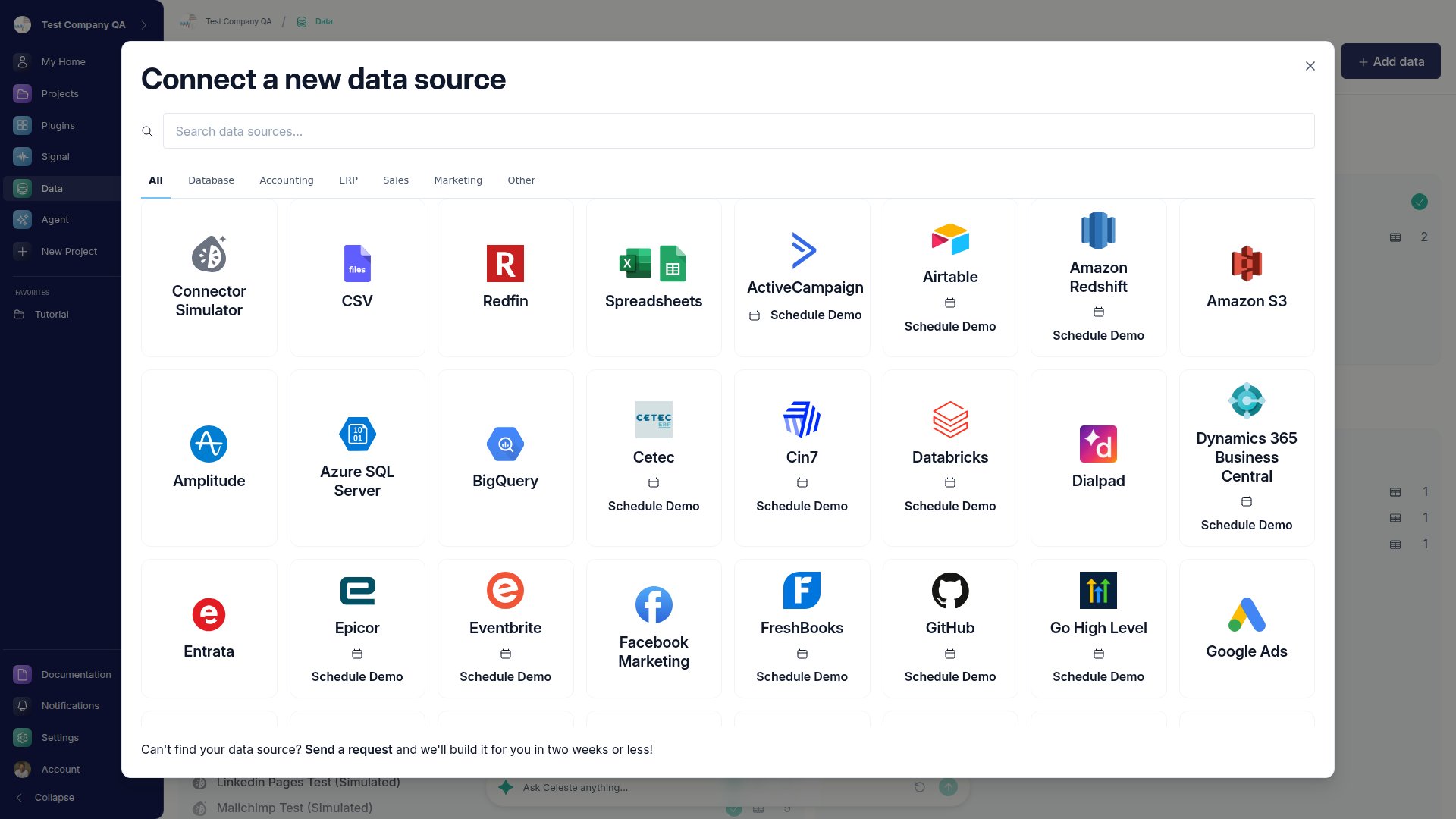Filter by the ERP tab
This screenshot has height=819, width=1456.
348,180
